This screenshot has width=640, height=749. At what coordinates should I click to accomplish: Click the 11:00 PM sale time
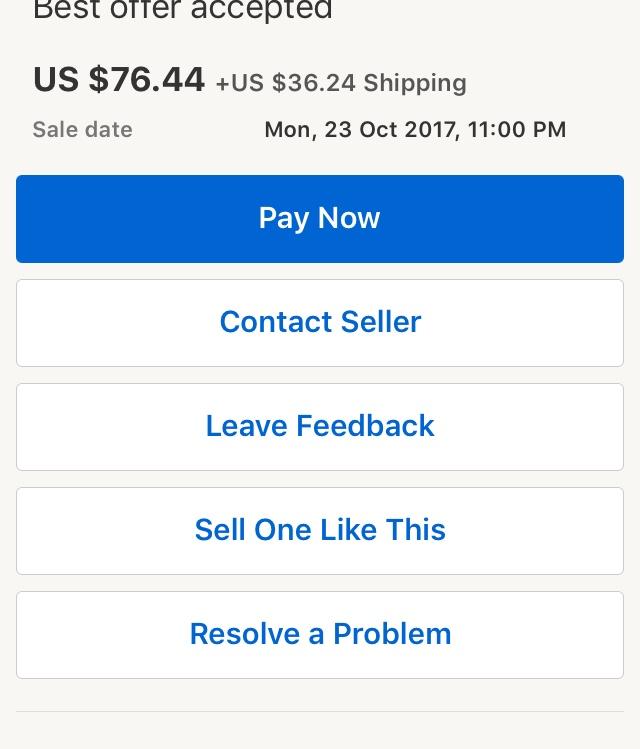coord(517,129)
